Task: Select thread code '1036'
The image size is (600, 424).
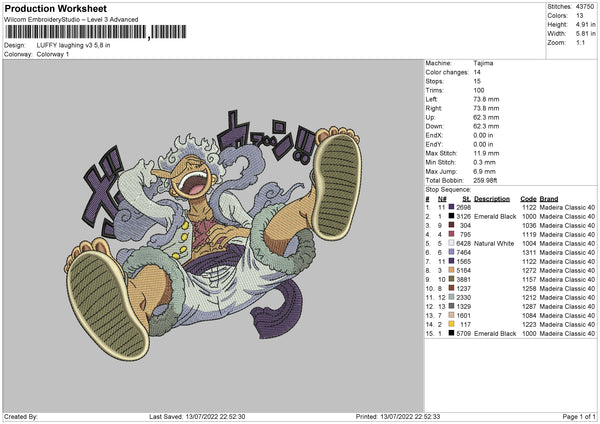Action: pyautogui.click(x=529, y=225)
